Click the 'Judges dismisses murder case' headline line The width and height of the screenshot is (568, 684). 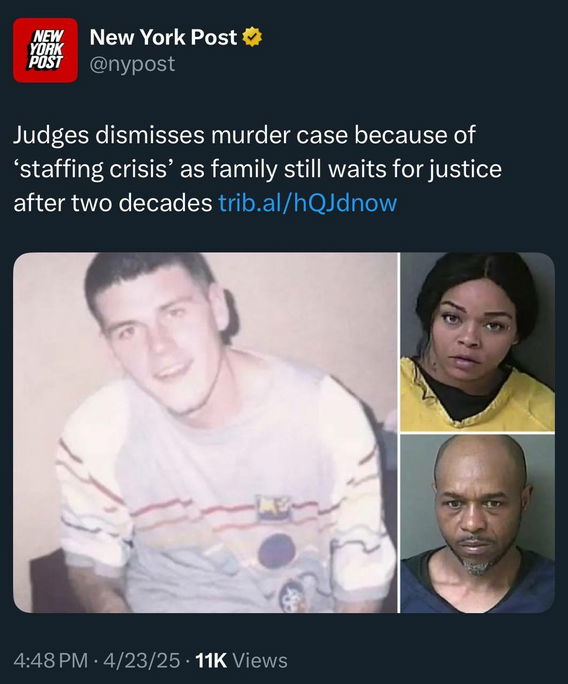(x=244, y=135)
